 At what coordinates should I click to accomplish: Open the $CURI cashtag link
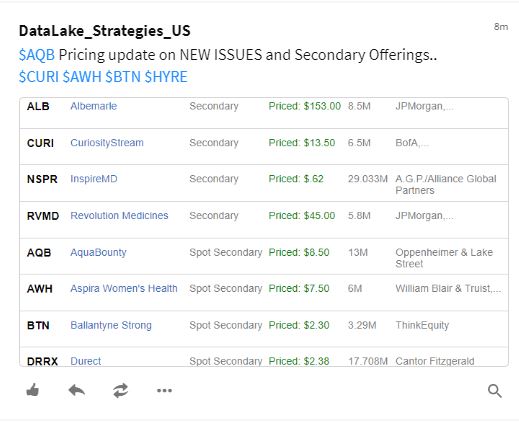[x=39, y=77]
